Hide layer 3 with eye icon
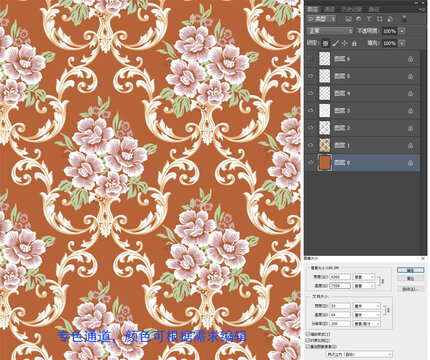The image size is (430, 360). pos(311,111)
